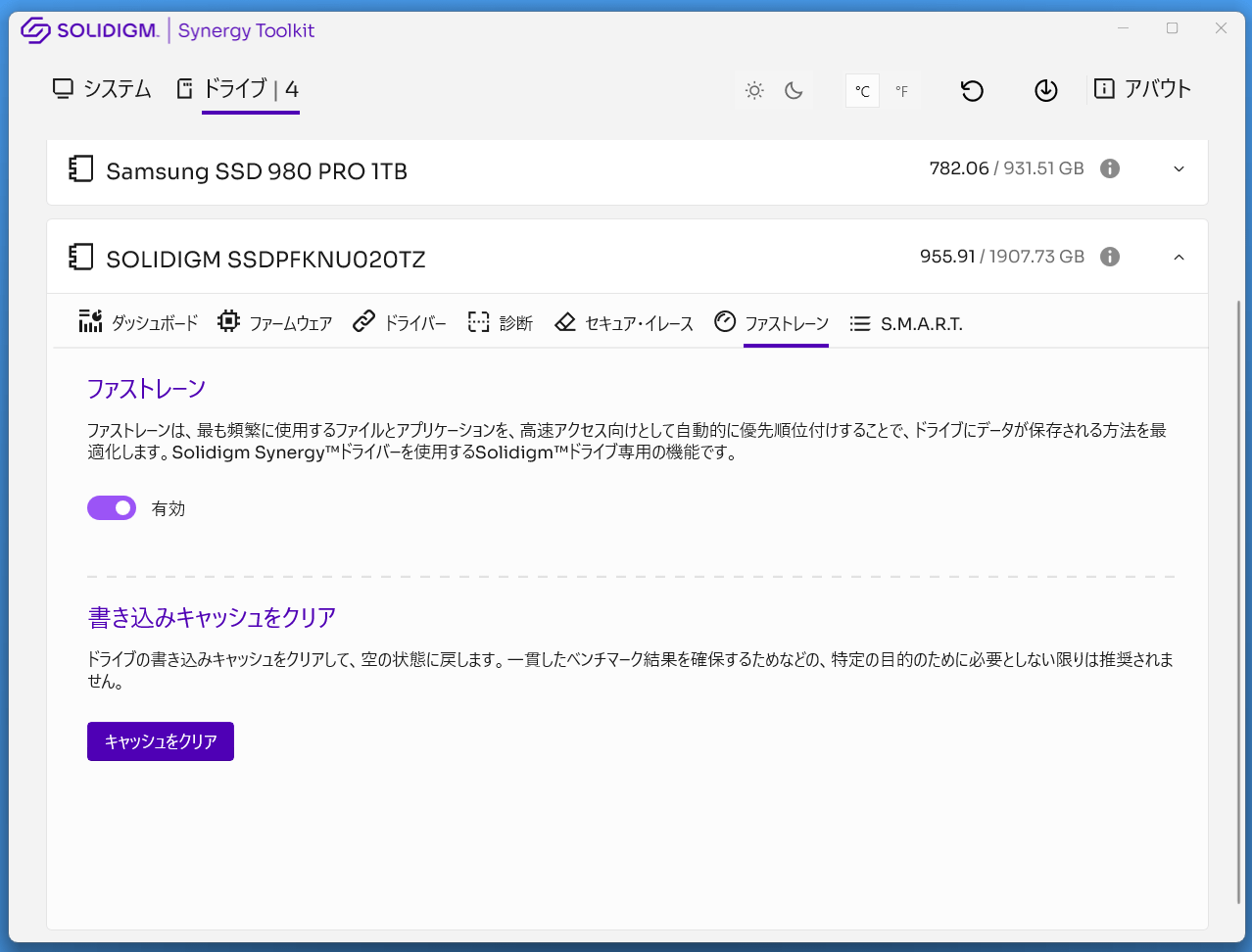Select Fahrenheit temperature unit
Viewport: 1252px width, 952px height.
click(901, 91)
